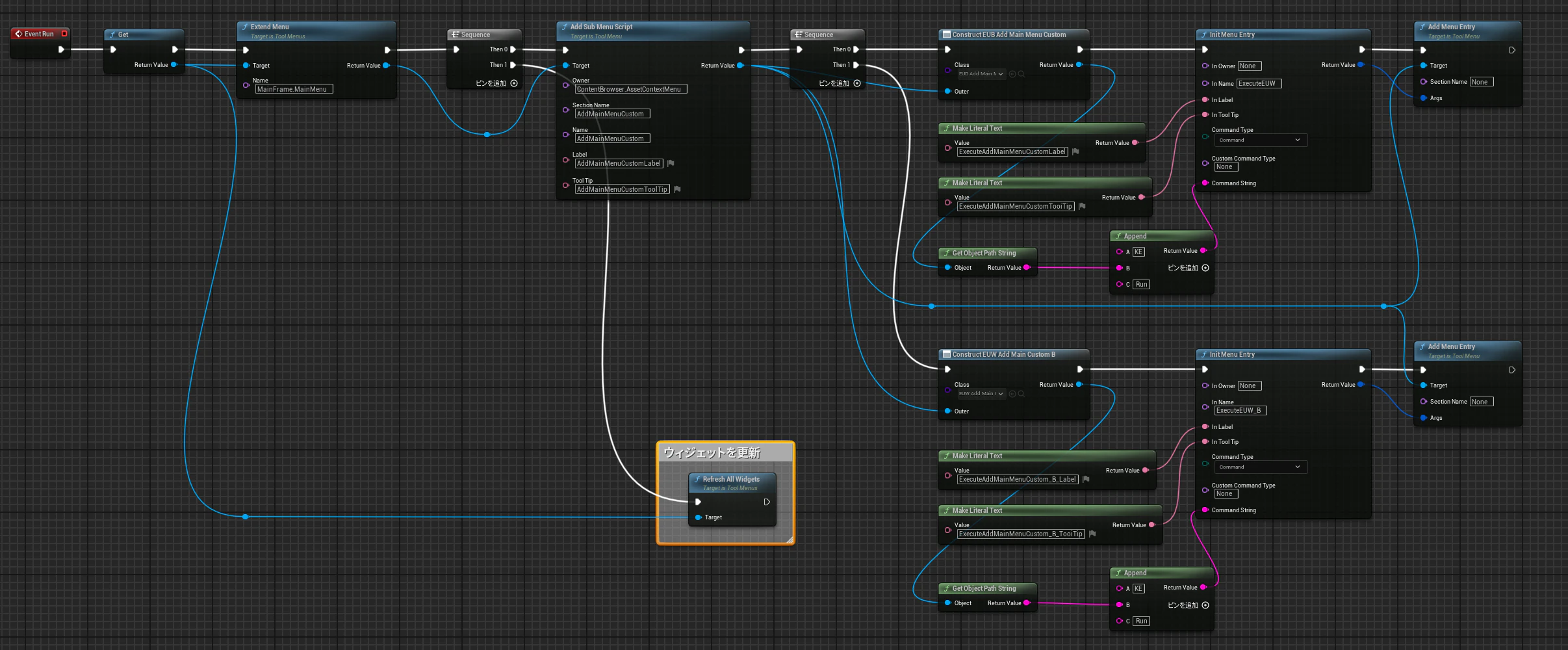
Task: Click the flag icon beside ExecuteAddMainMenuCustom_B_Label field
Action: pyautogui.click(x=1086, y=479)
